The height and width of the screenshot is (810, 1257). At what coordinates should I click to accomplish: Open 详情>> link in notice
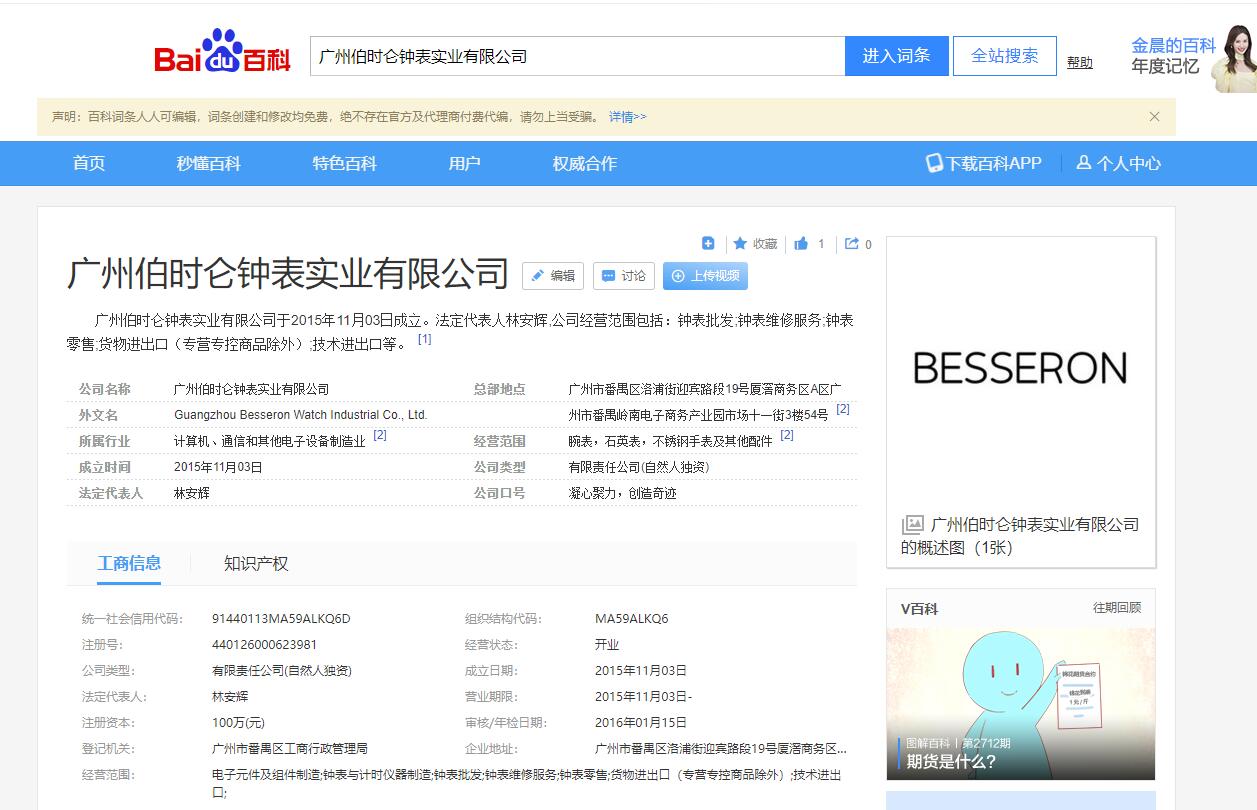628,117
